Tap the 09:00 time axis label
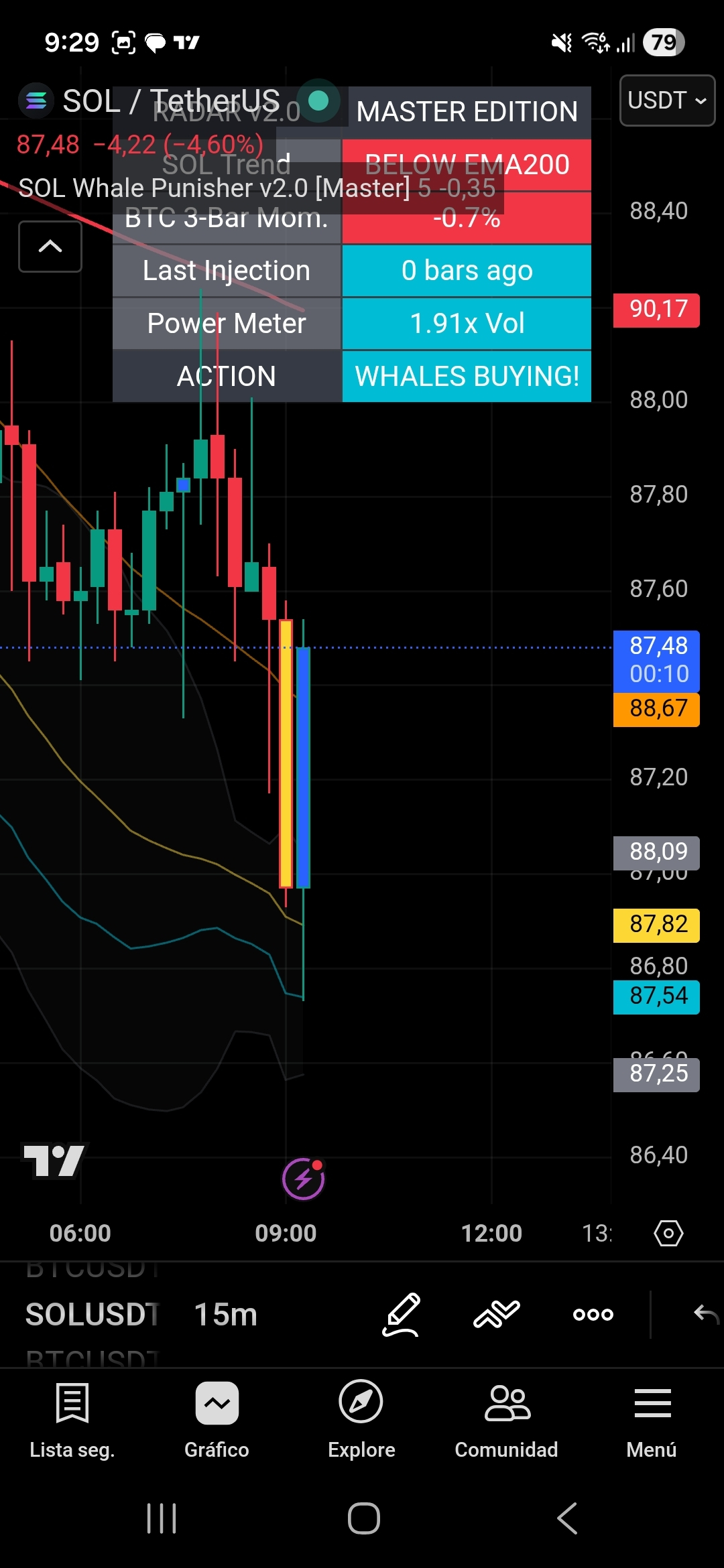Image resolution: width=724 pixels, height=1568 pixels. (286, 1233)
